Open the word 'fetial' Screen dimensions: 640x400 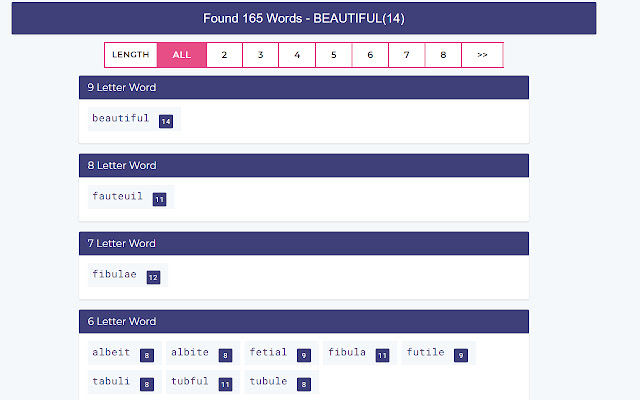(x=268, y=352)
